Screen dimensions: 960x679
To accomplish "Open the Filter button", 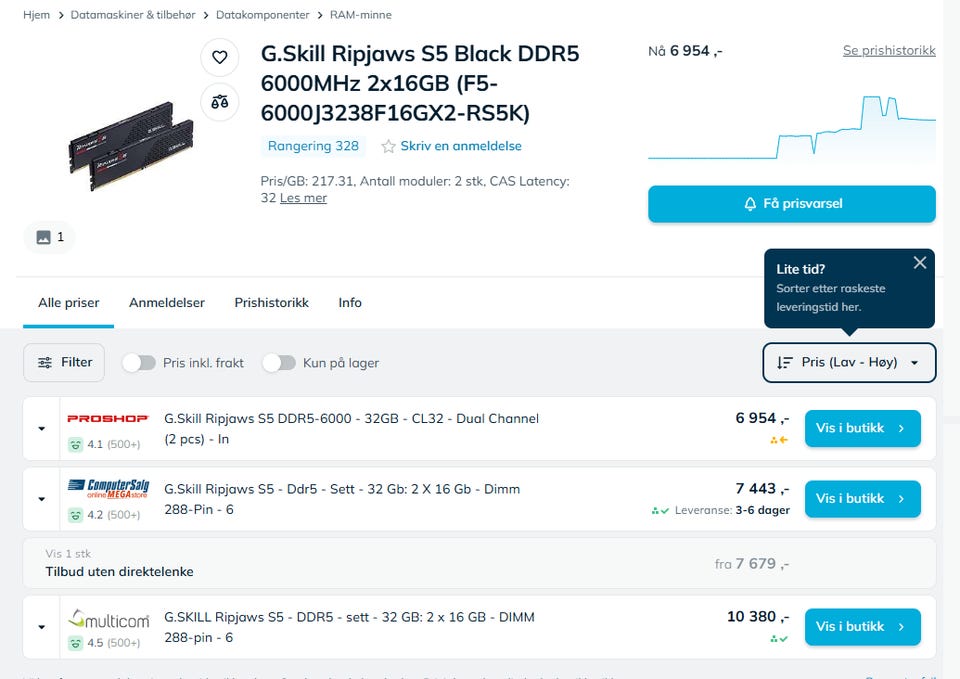I will [x=64, y=362].
